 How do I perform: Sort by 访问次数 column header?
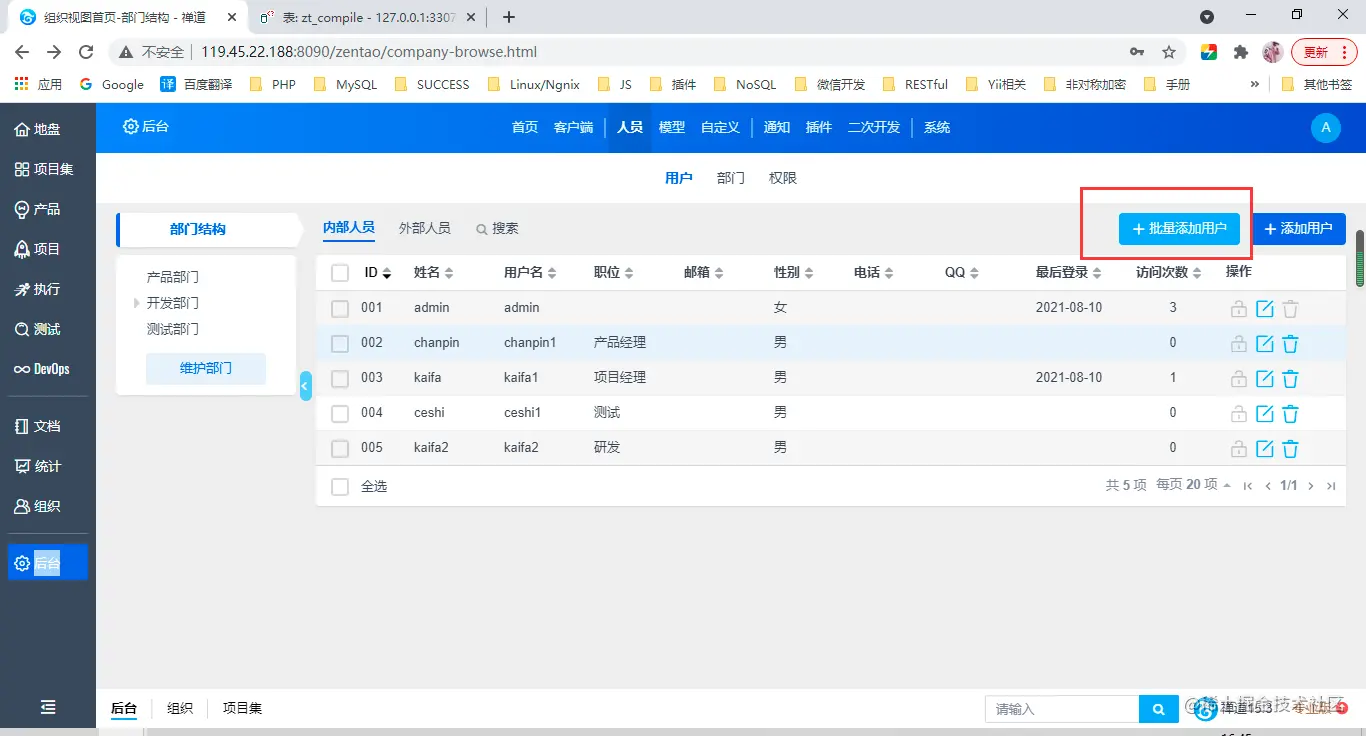click(1167, 273)
